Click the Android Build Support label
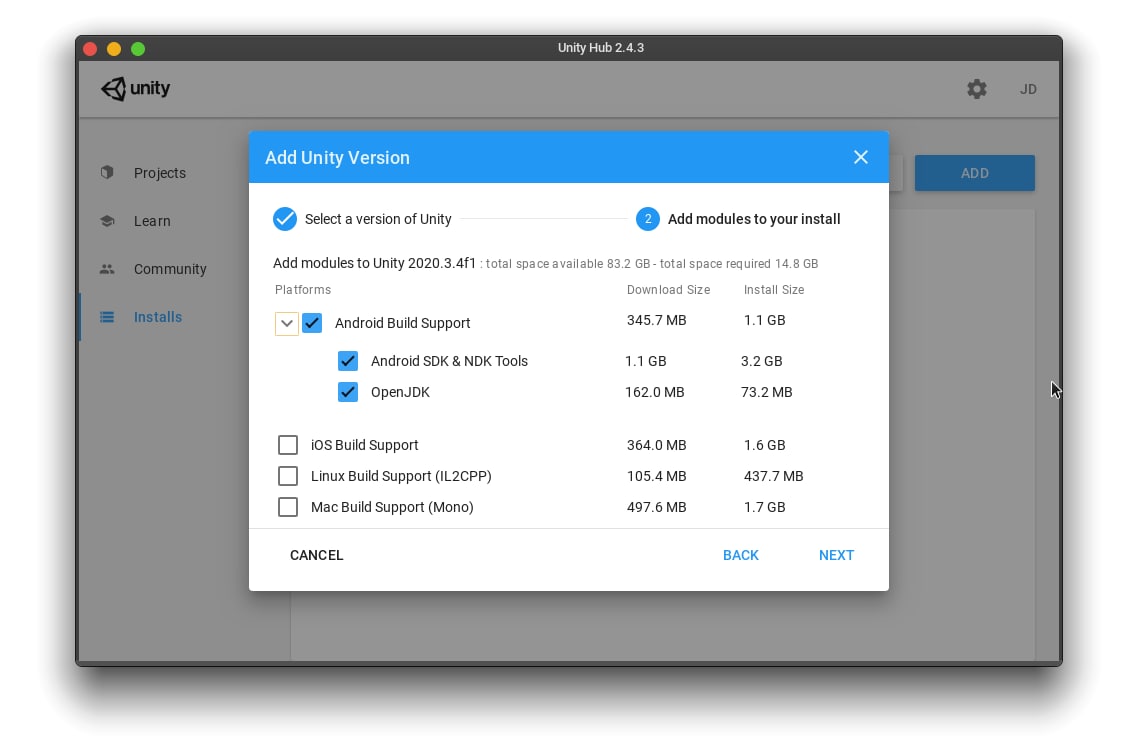 coord(402,323)
